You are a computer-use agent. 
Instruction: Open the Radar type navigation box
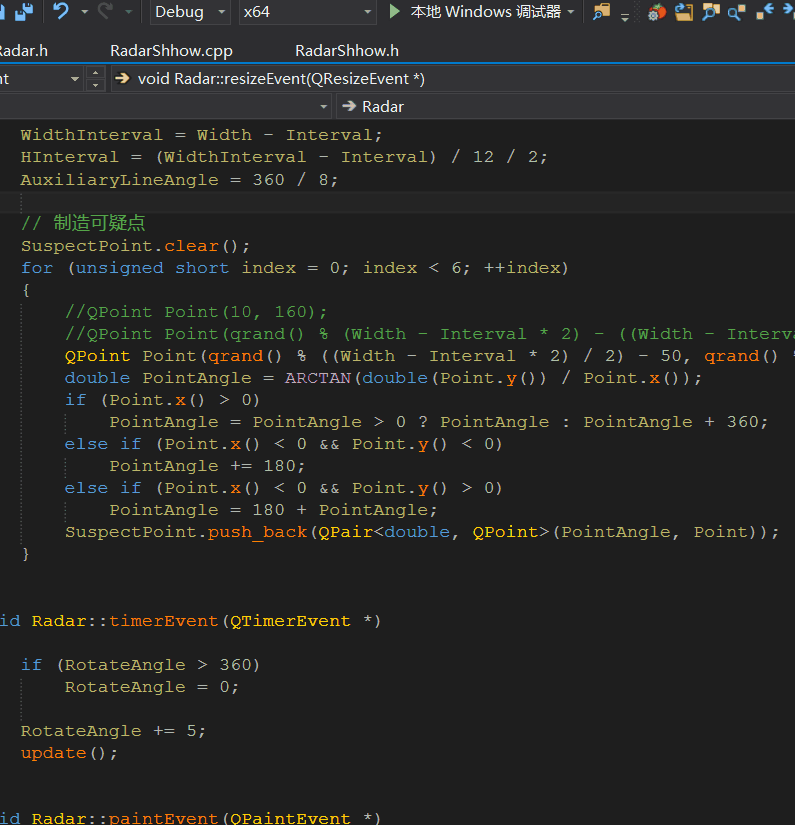coord(566,107)
